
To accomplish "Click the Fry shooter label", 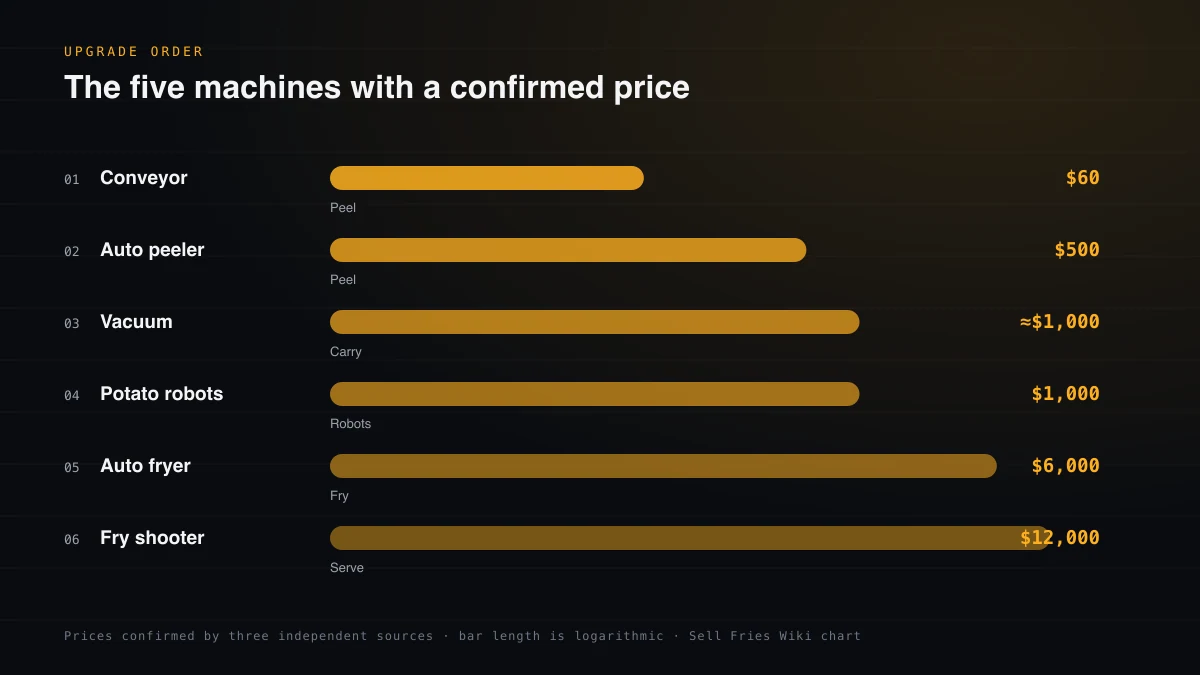I will click(152, 538).
